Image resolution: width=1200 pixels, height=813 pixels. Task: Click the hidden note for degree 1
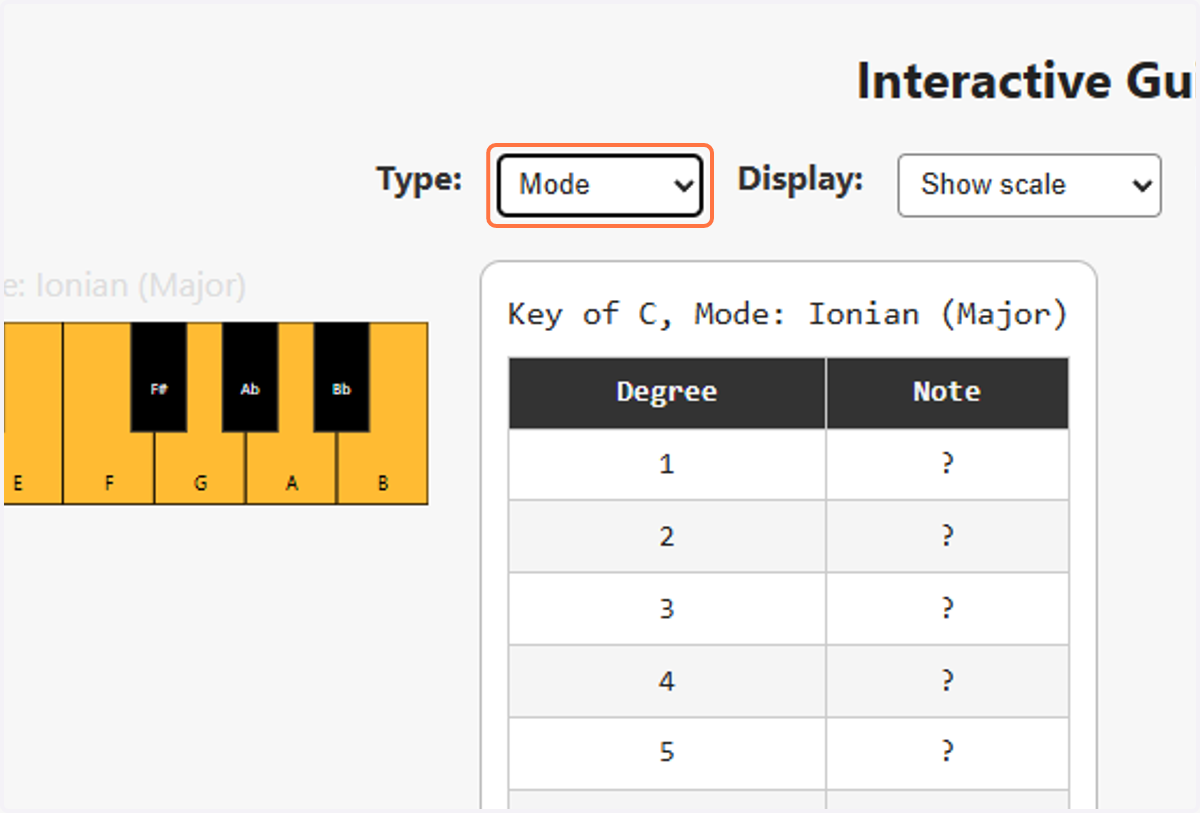pos(947,464)
